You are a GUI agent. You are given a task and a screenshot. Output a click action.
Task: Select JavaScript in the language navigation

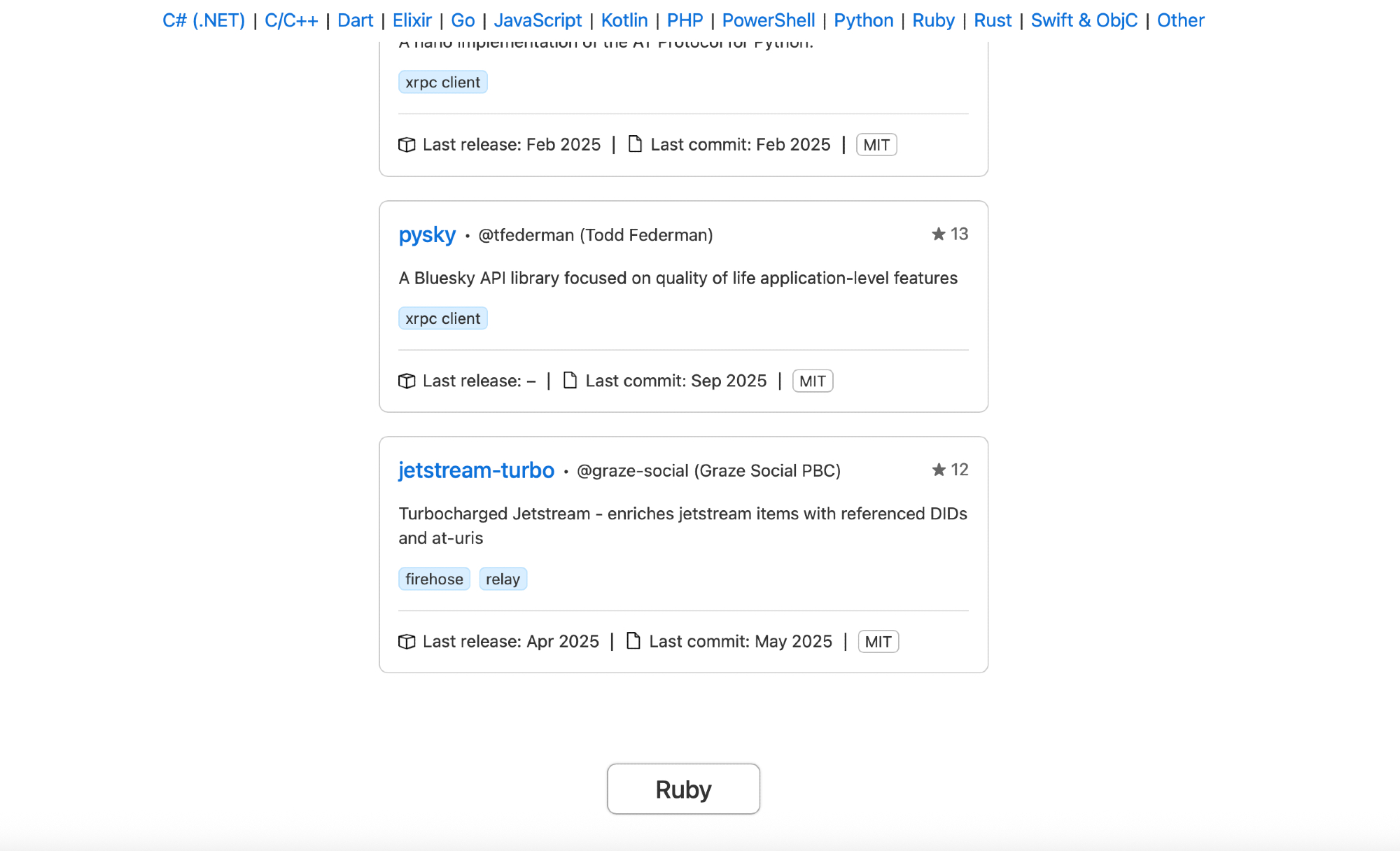(538, 20)
